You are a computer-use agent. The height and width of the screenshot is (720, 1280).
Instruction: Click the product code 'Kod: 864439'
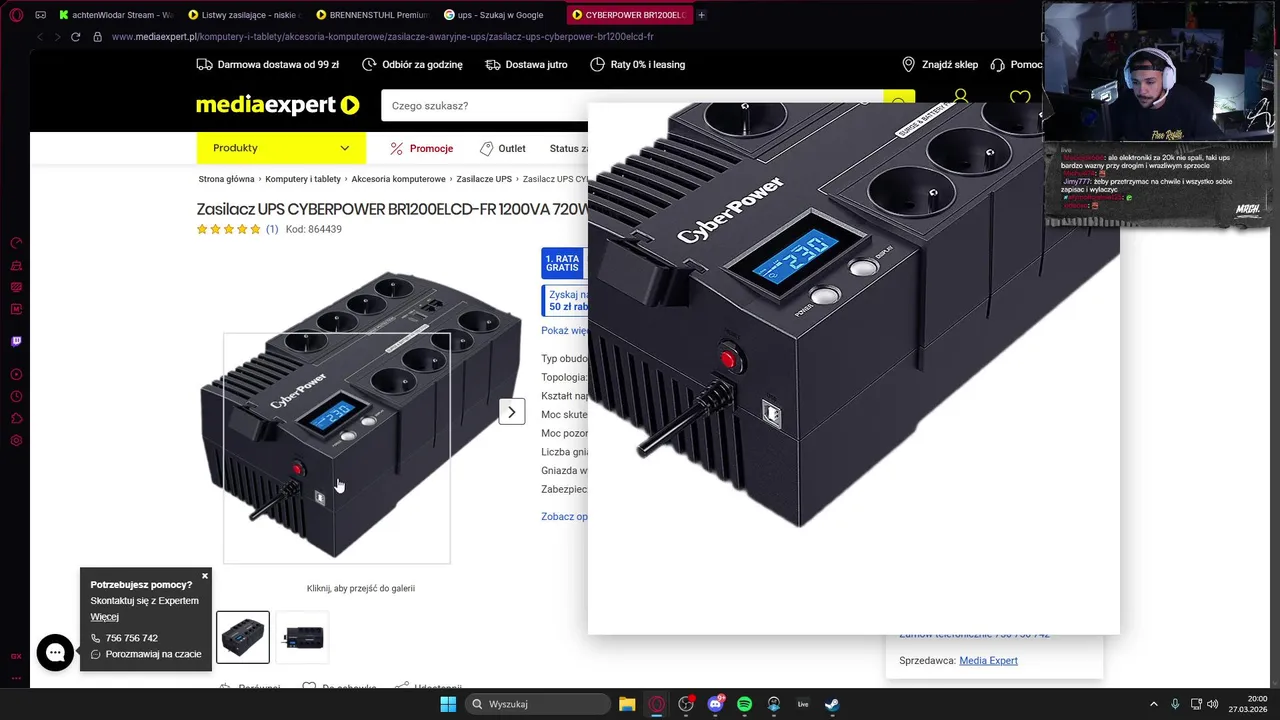pyautogui.click(x=314, y=229)
